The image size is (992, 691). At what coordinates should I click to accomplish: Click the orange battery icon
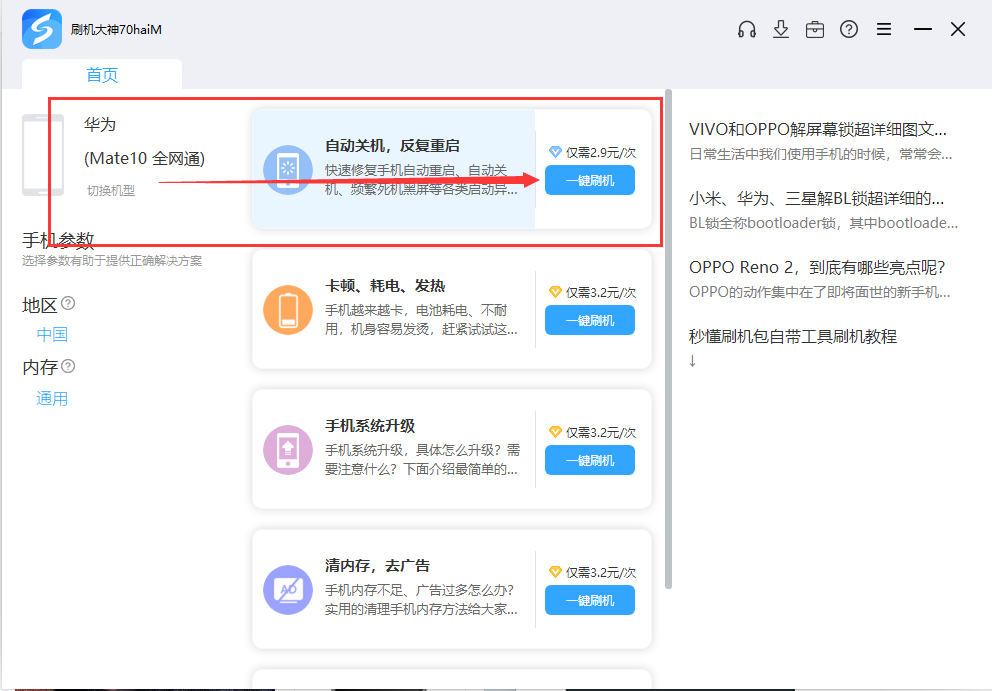coord(288,309)
